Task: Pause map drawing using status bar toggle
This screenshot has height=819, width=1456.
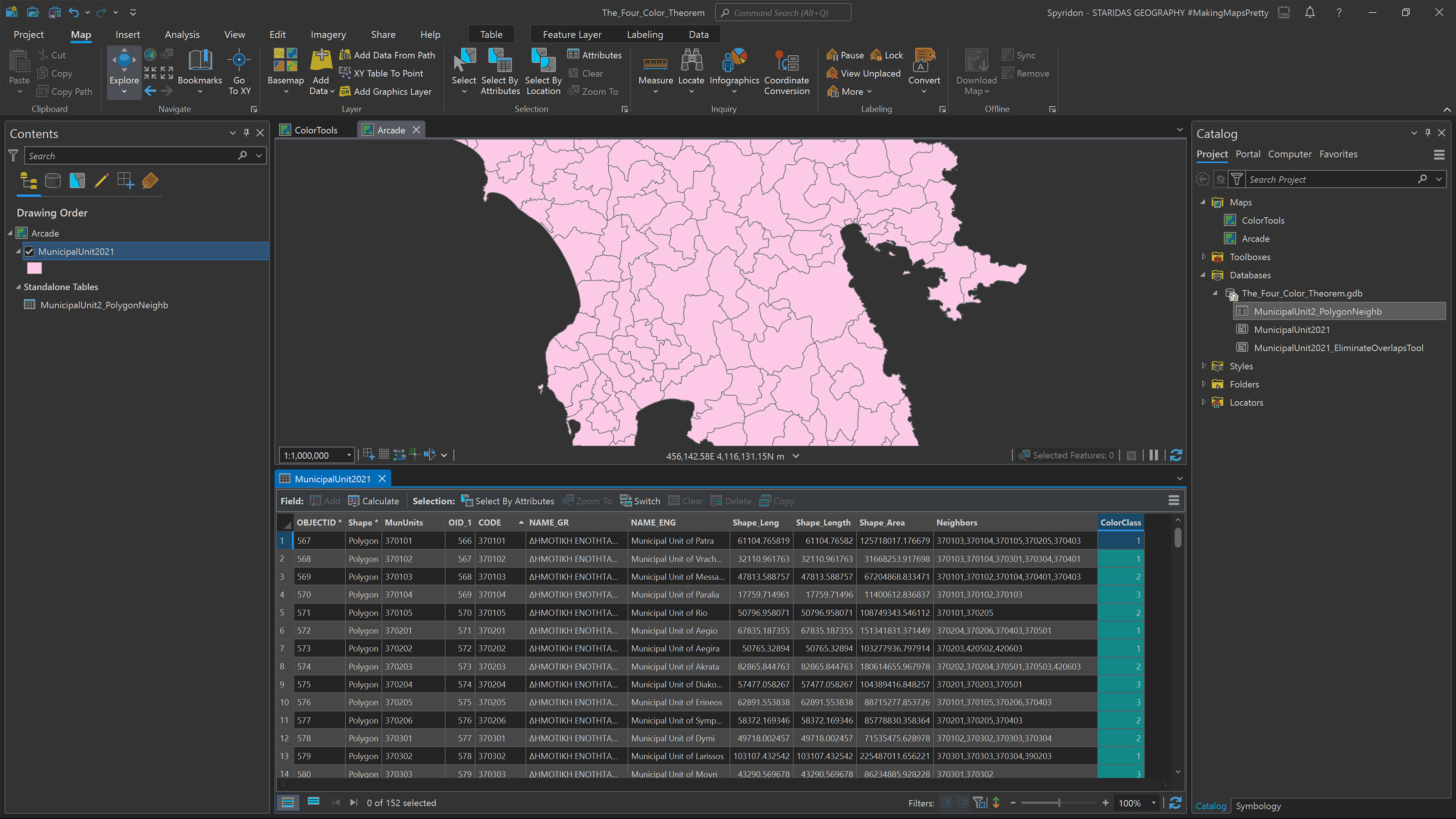Action: click(x=1153, y=455)
